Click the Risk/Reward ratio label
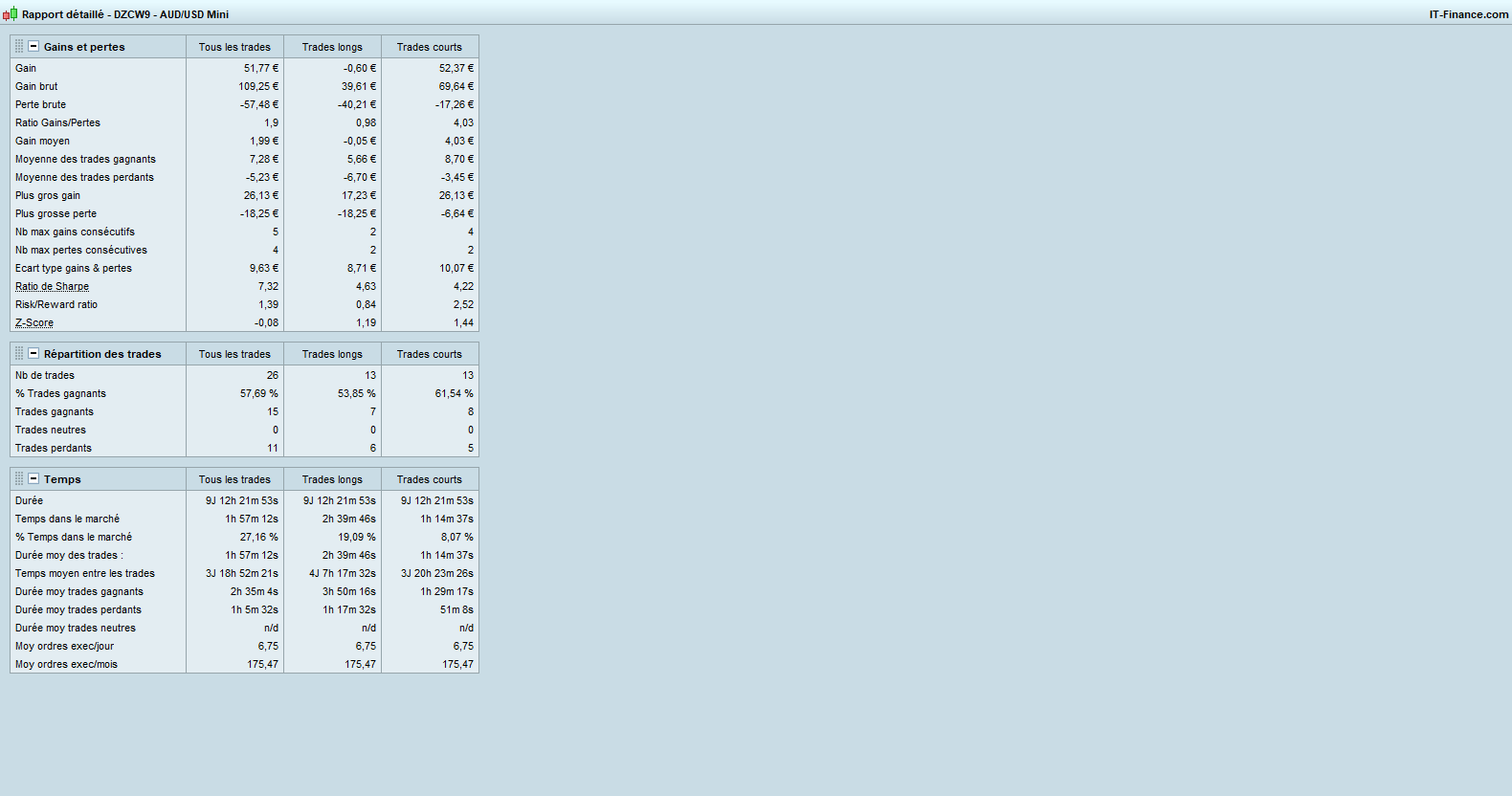Viewport: 1512px width, 796px height. pos(56,304)
